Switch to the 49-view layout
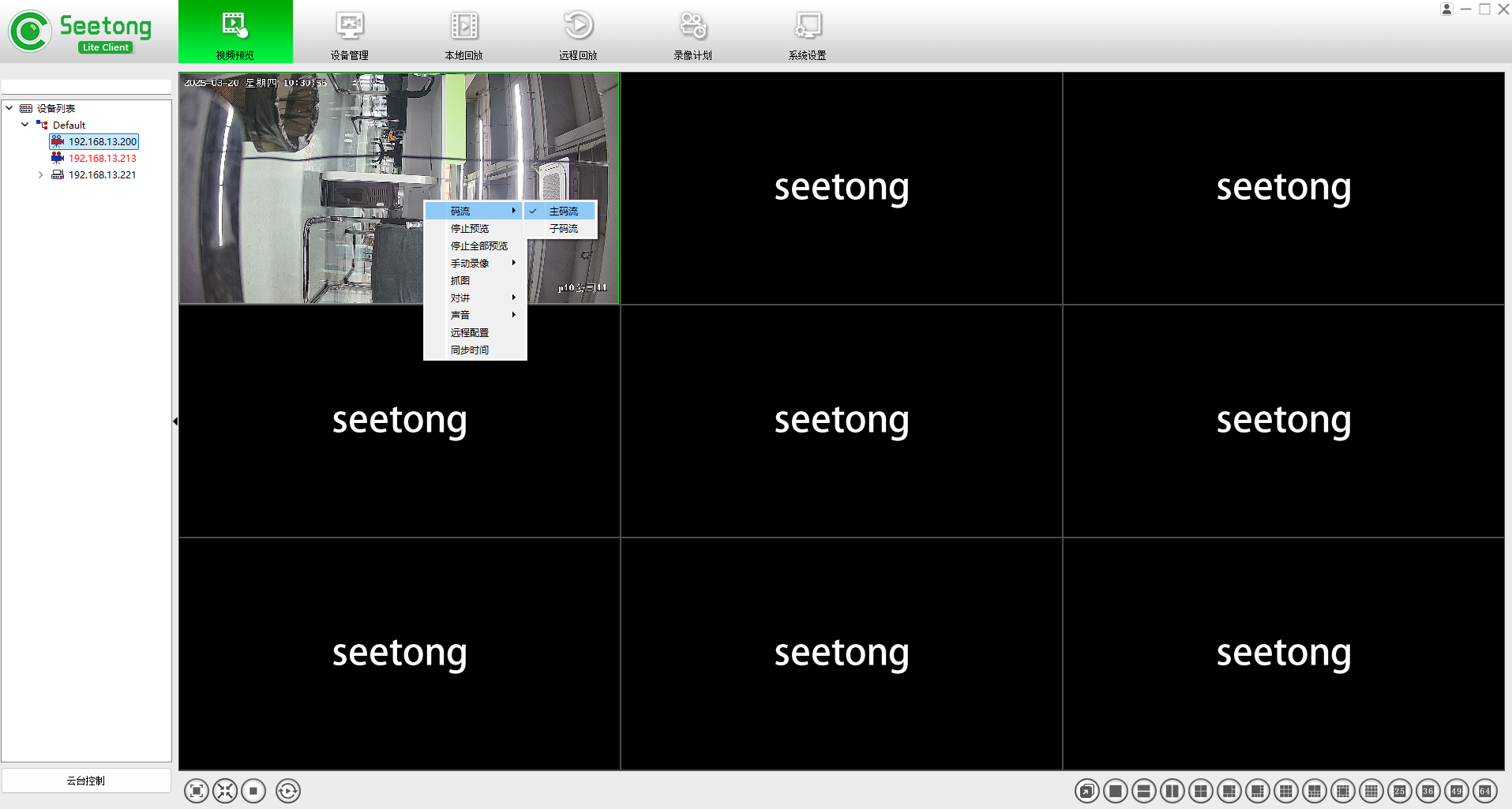The image size is (1512, 809). (1457, 791)
